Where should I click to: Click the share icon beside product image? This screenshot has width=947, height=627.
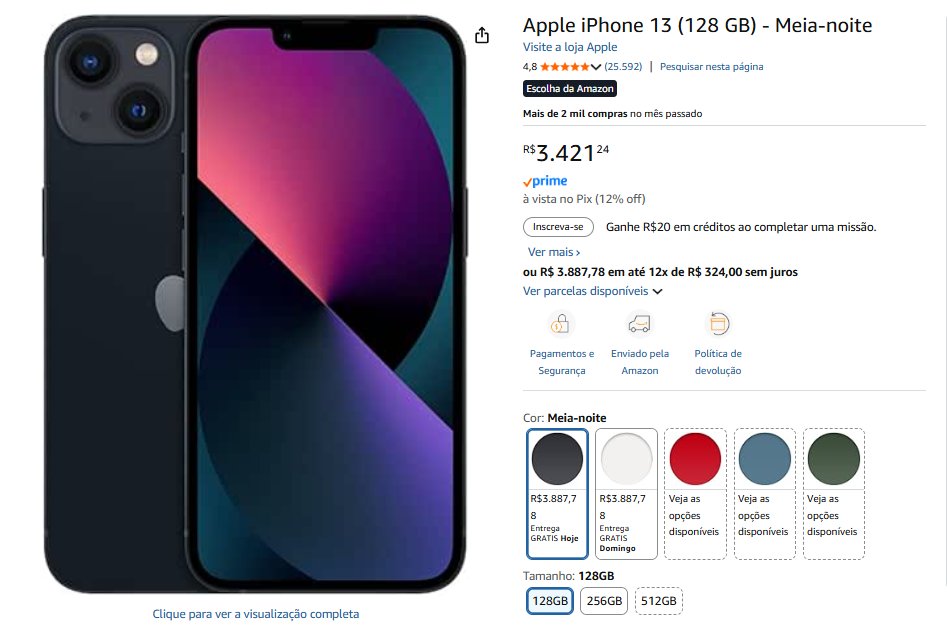[x=481, y=35]
